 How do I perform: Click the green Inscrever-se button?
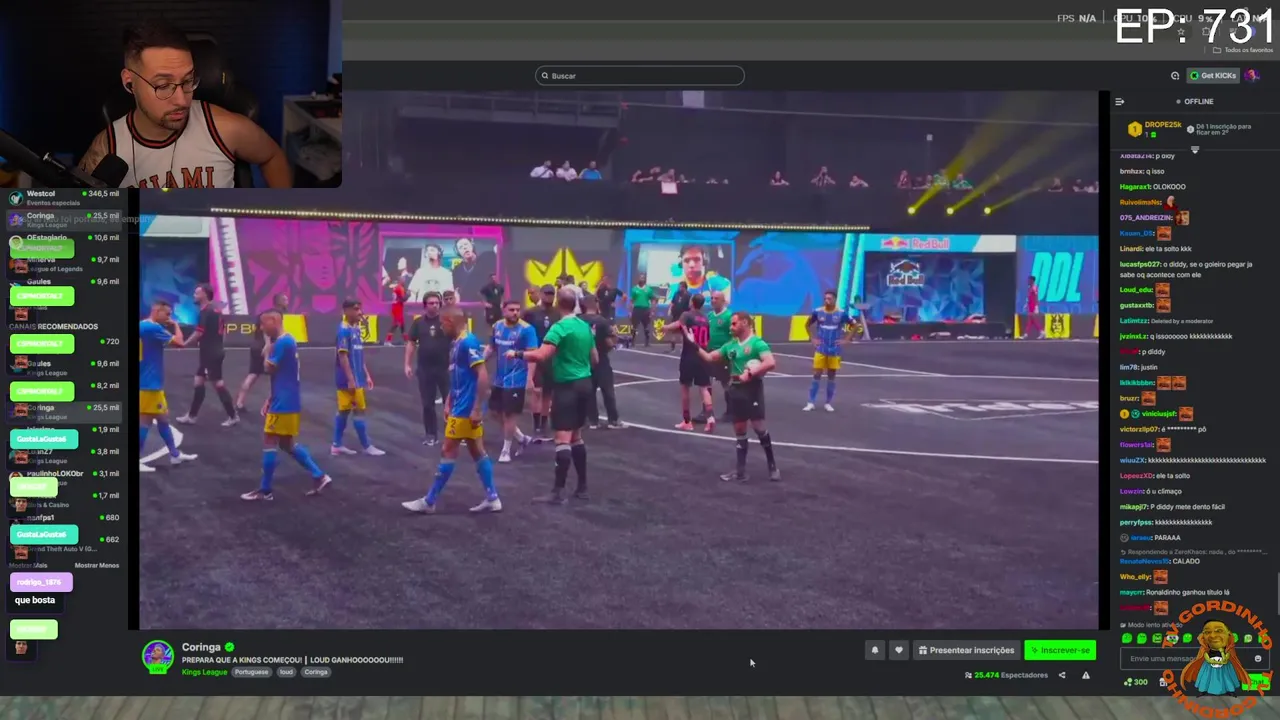(x=1060, y=650)
